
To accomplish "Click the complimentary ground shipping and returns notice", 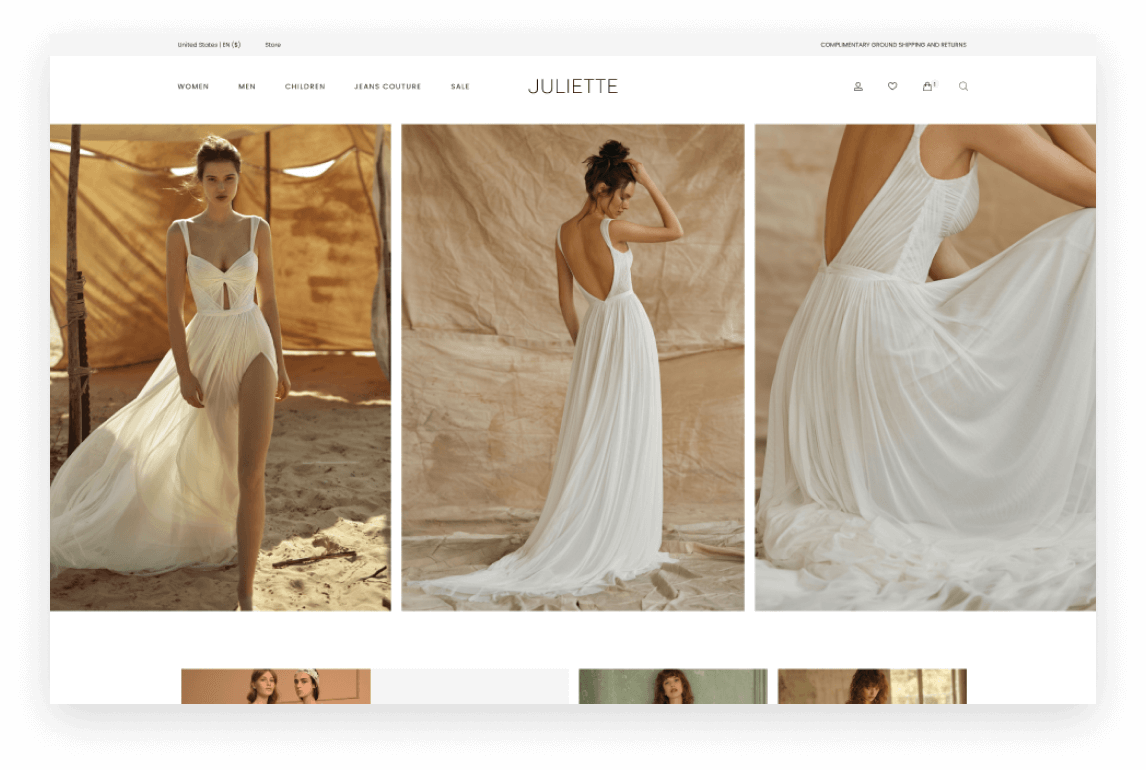I will coord(893,45).
